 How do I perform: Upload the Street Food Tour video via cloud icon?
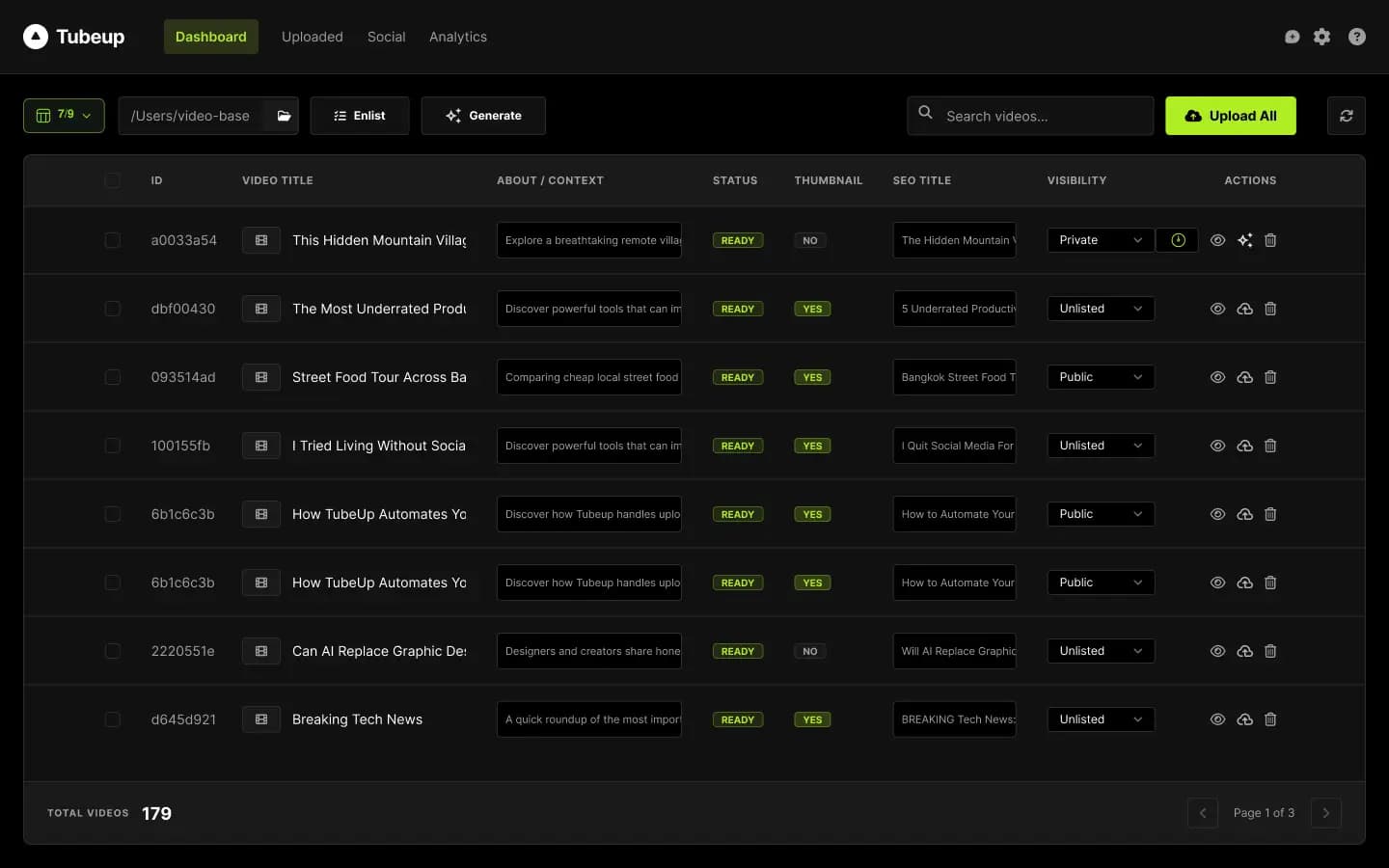[1245, 377]
